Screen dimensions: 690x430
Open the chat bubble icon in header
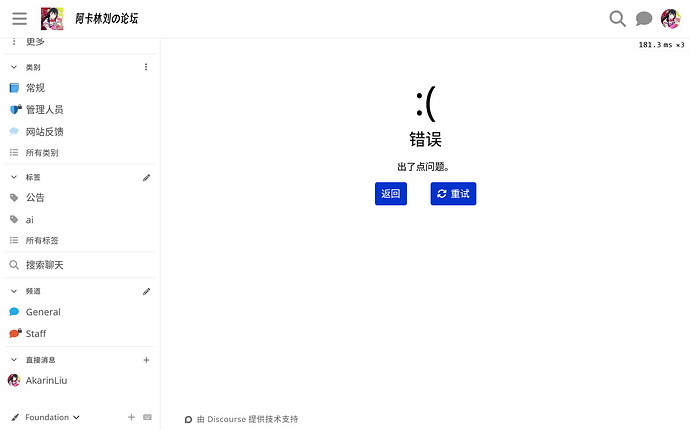point(644,18)
